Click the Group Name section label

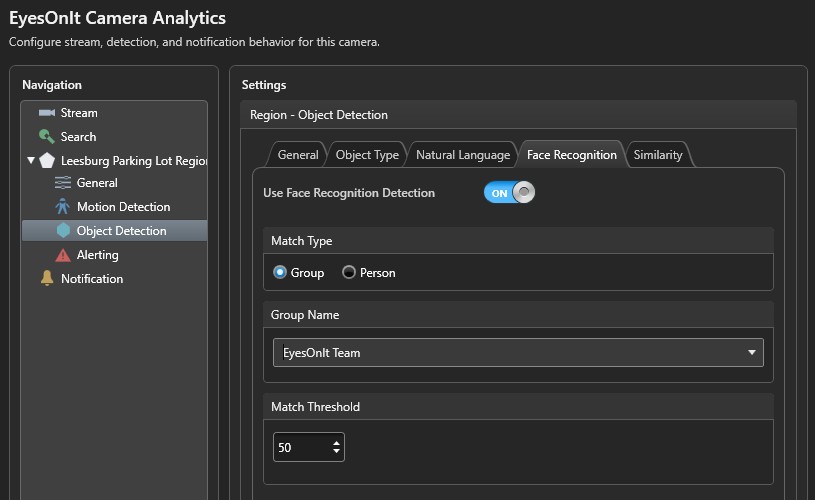tap(305, 314)
